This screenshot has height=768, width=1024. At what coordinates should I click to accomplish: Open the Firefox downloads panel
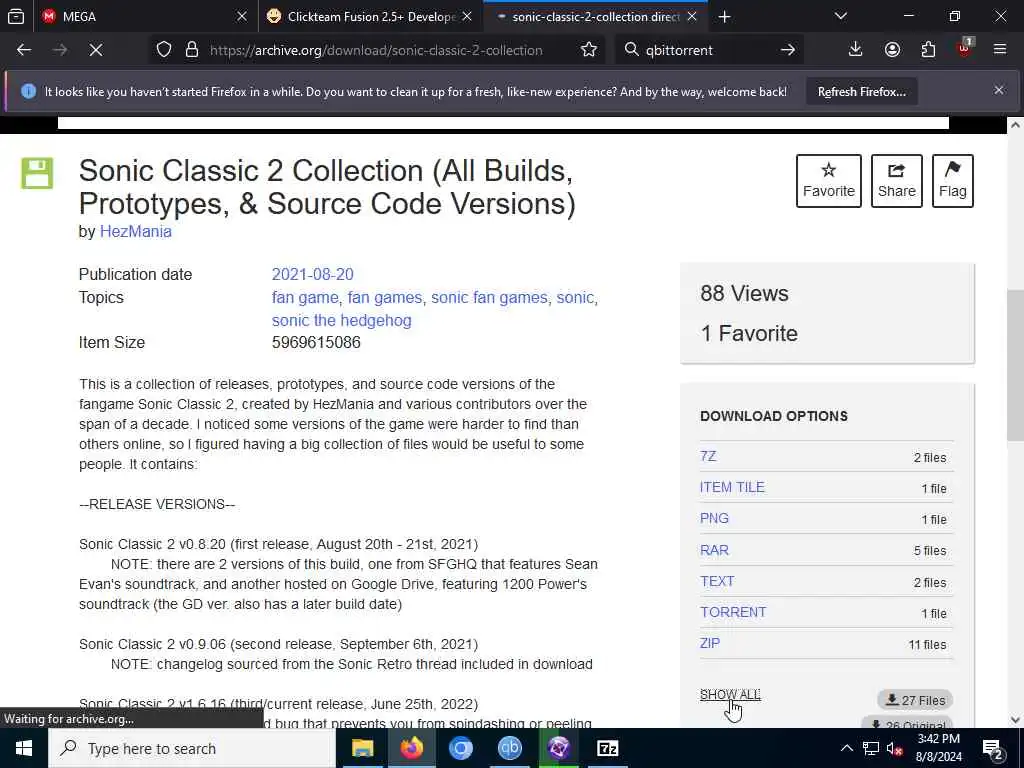pyautogui.click(x=856, y=50)
